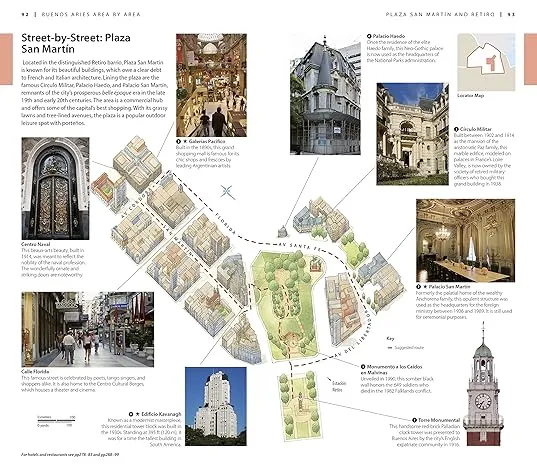Select the Edificio Kavanagh tower photo

215,406
